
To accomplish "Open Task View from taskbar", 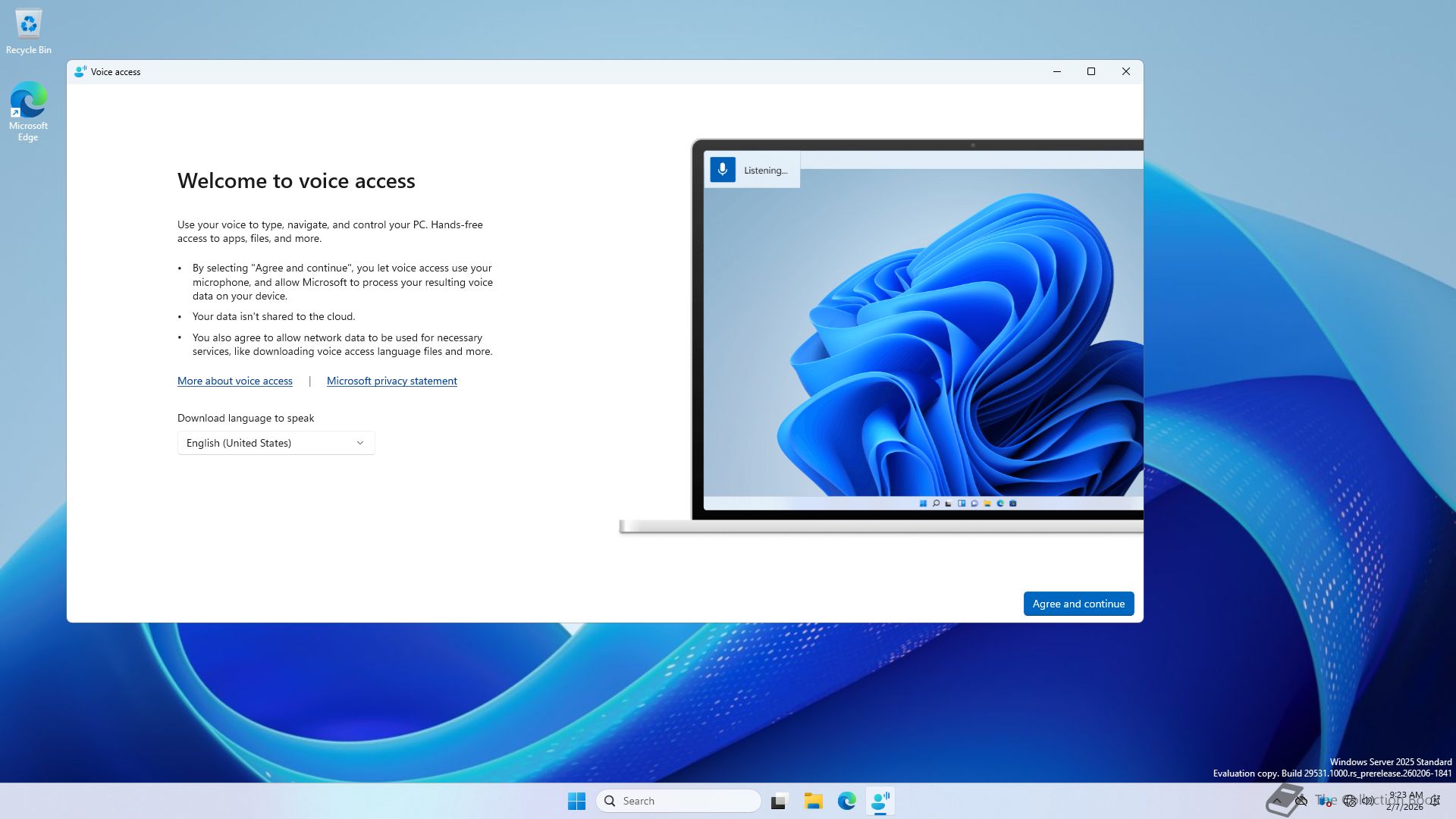I will [779, 801].
